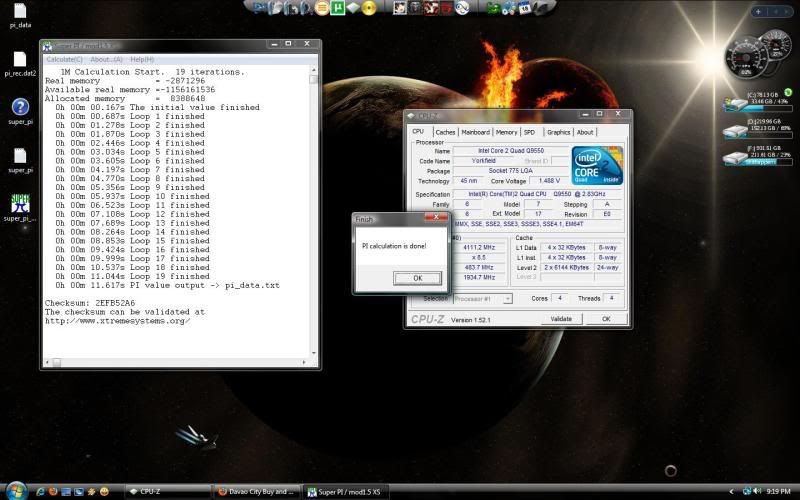This screenshot has height=500, width=800.
Task: Click the Core Speed value 4111.2 MHz
Action: pos(479,247)
